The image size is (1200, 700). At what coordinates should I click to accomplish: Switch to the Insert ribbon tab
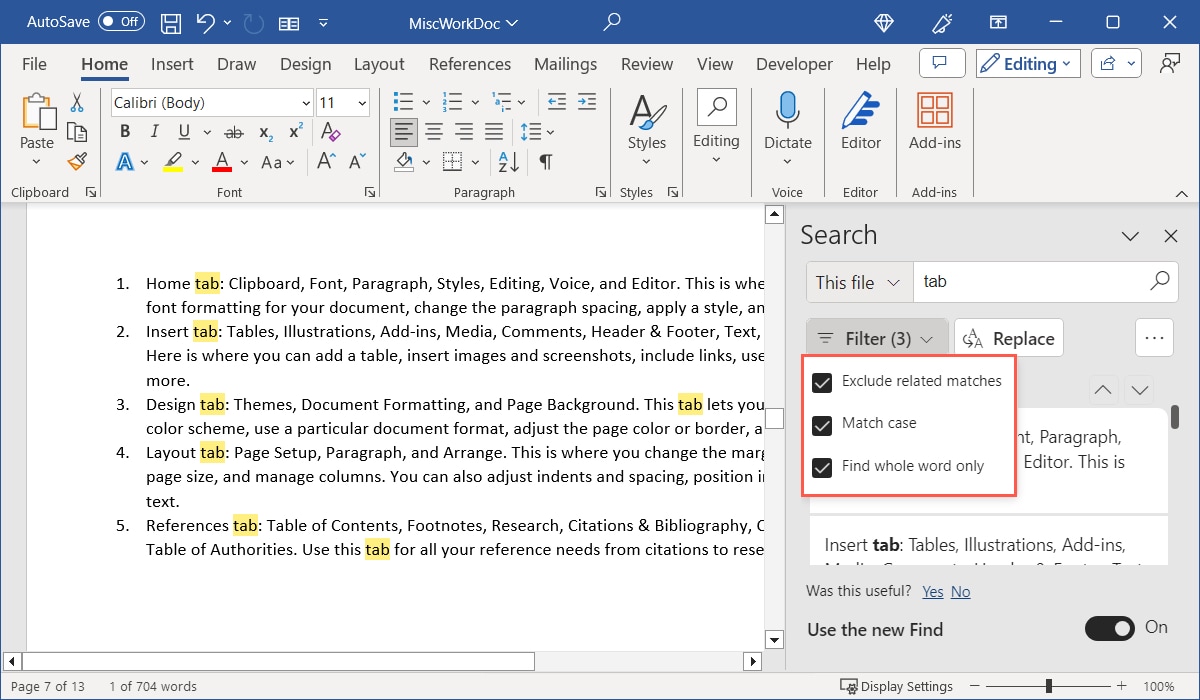click(x=171, y=63)
